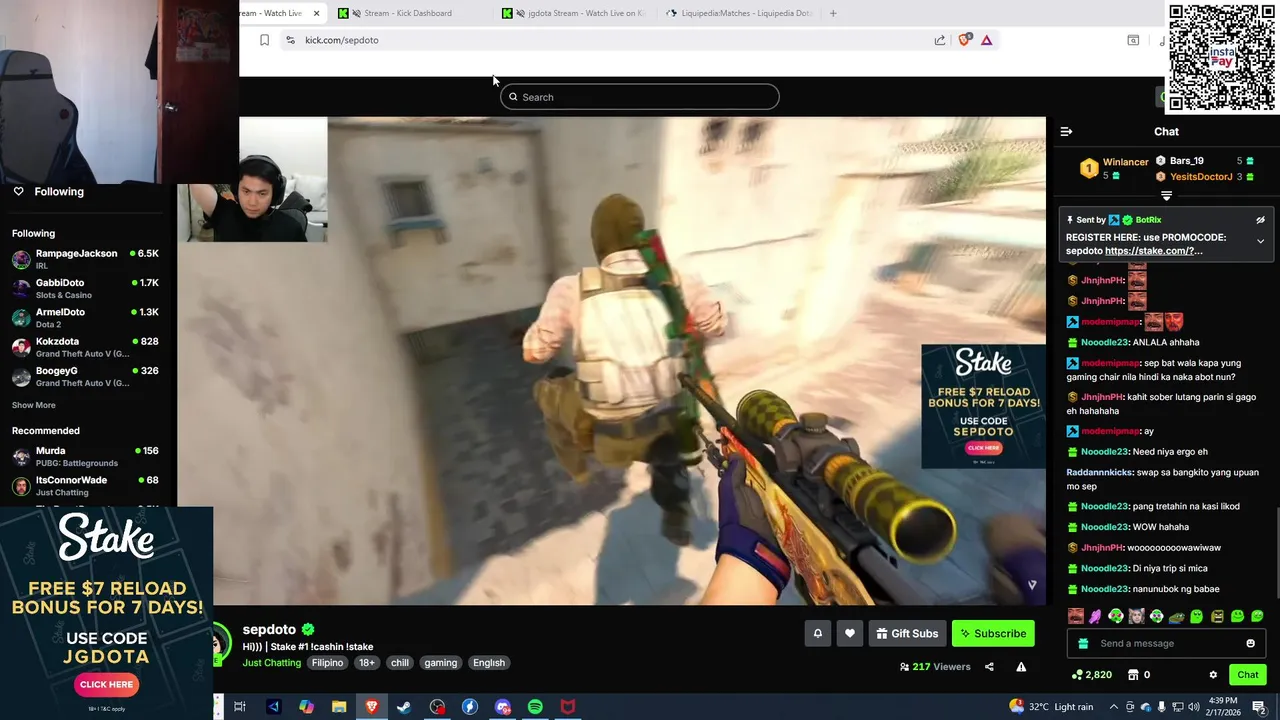This screenshot has width=1280, height=720.
Task: Open a new browser tab
Action: click(x=833, y=13)
